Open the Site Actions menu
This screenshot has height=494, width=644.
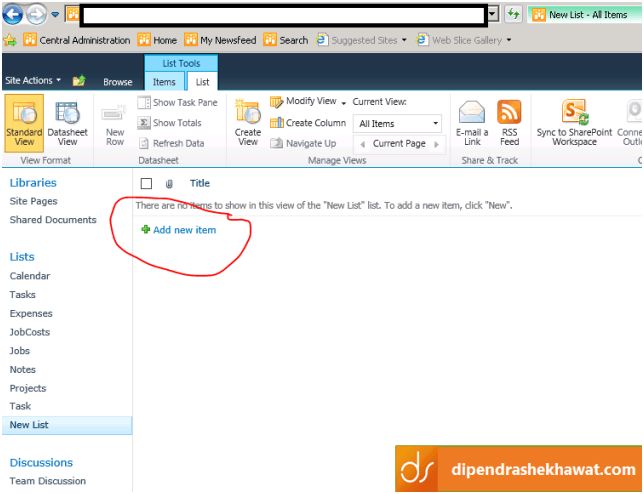coord(33,80)
